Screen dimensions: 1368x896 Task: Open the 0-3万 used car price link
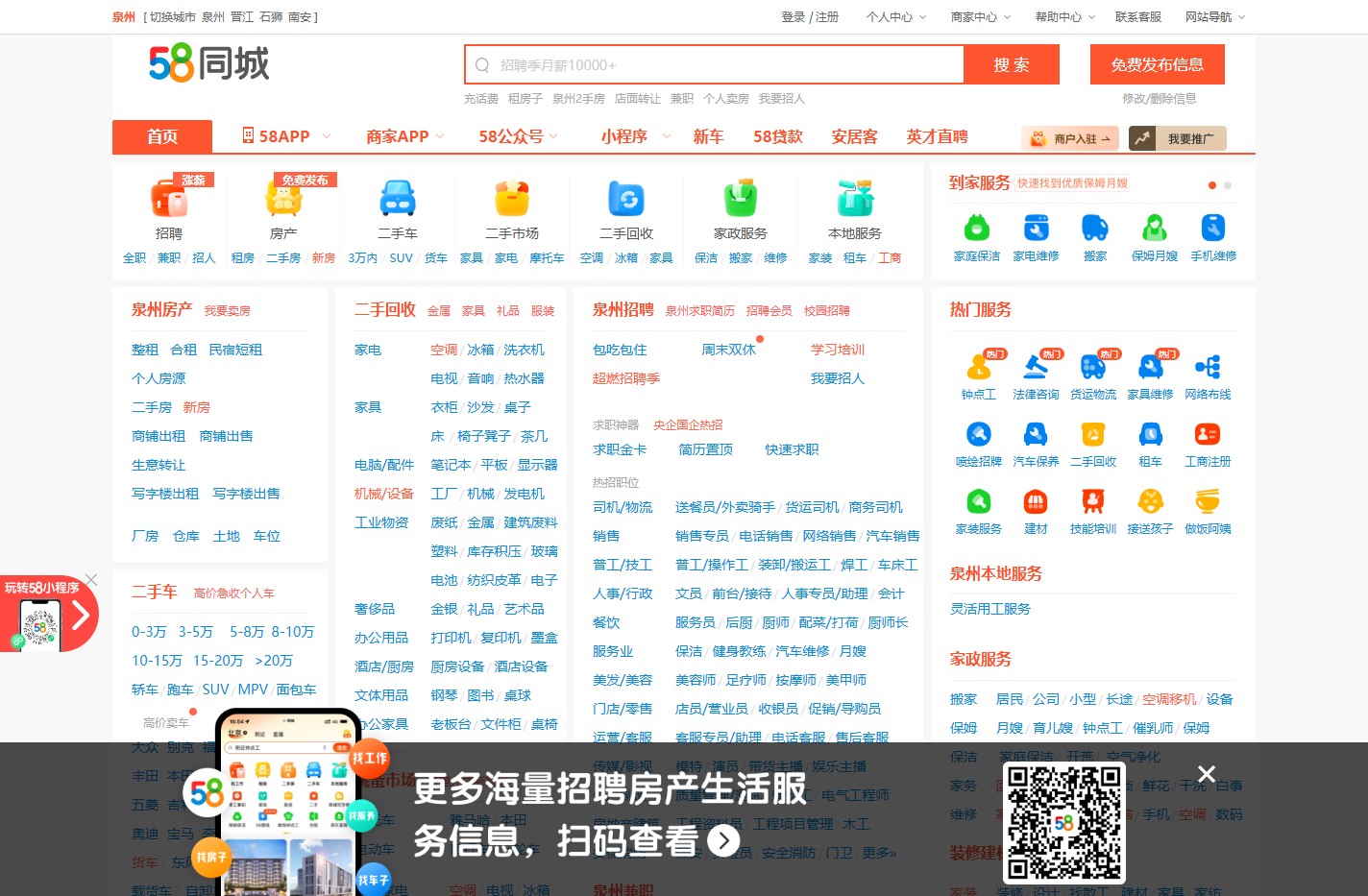coord(149,632)
